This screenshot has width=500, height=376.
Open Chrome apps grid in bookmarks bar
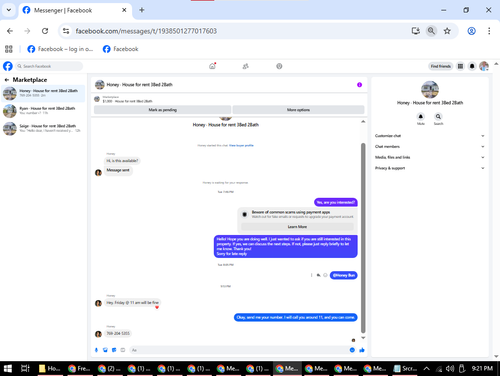click(9, 49)
